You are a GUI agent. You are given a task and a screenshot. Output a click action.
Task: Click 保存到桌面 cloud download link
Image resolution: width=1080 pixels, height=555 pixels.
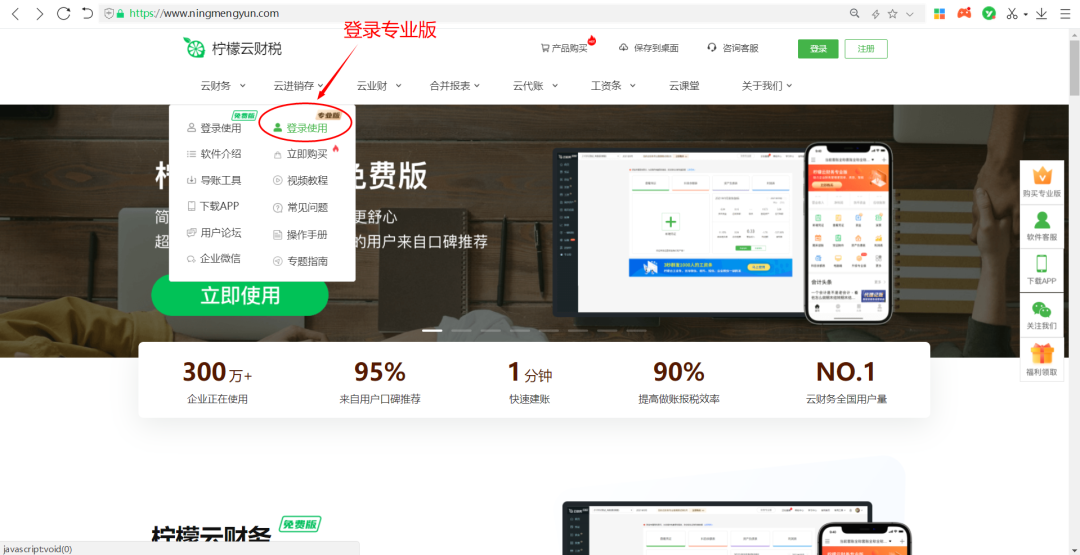point(649,48)
